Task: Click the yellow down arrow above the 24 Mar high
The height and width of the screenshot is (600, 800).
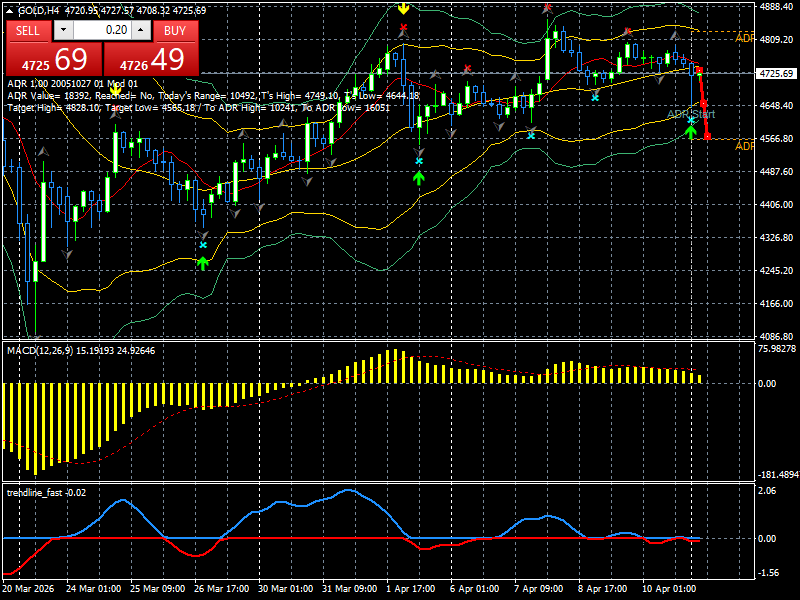Action: (116, 91)
